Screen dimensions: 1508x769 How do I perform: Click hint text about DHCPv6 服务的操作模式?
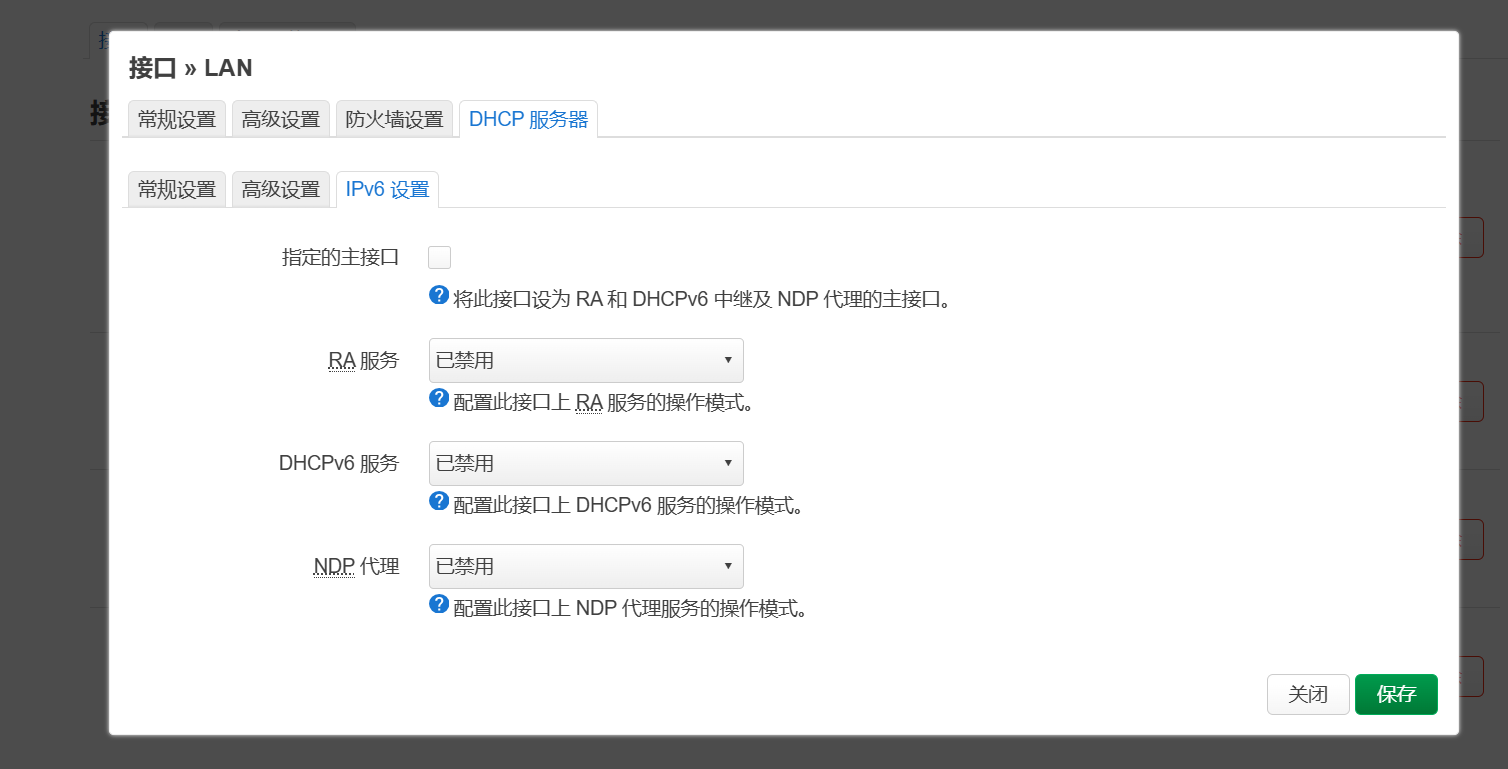tap(629, 506)
